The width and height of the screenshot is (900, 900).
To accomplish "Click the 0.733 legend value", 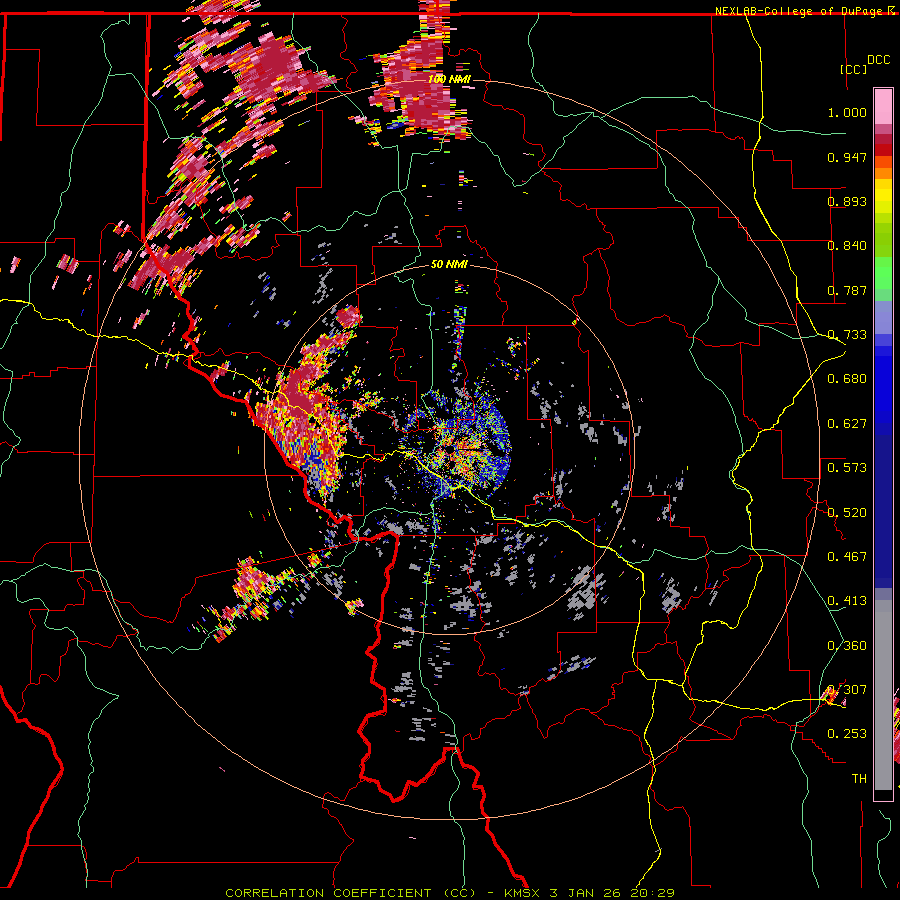I will coord(847,335).
